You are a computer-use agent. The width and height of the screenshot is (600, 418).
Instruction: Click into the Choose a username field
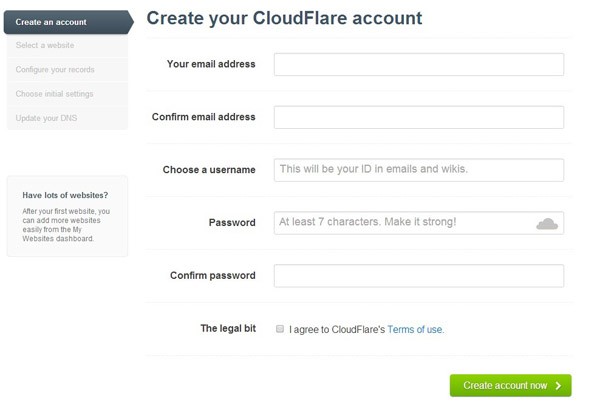[419, 170]
